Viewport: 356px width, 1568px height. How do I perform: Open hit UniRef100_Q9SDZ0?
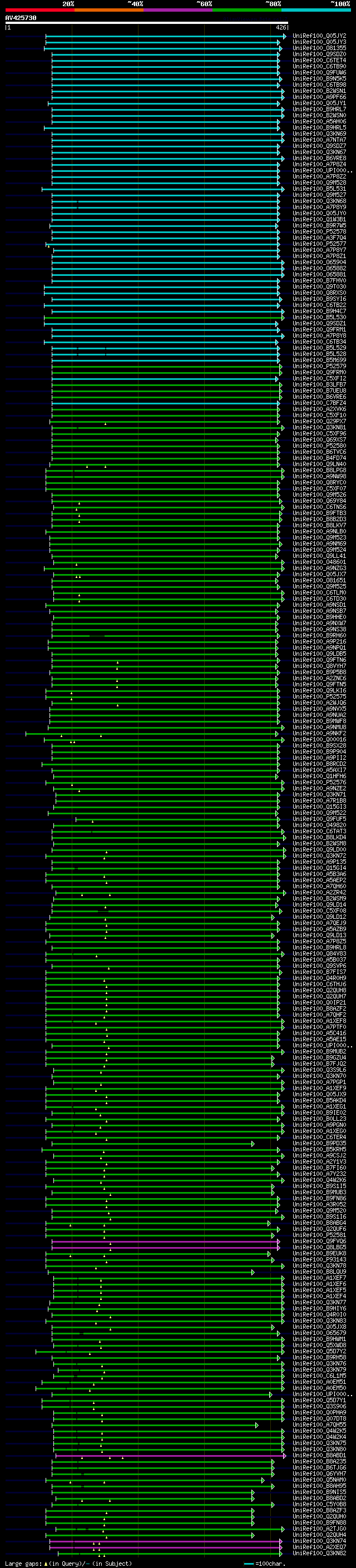(319, 54)
